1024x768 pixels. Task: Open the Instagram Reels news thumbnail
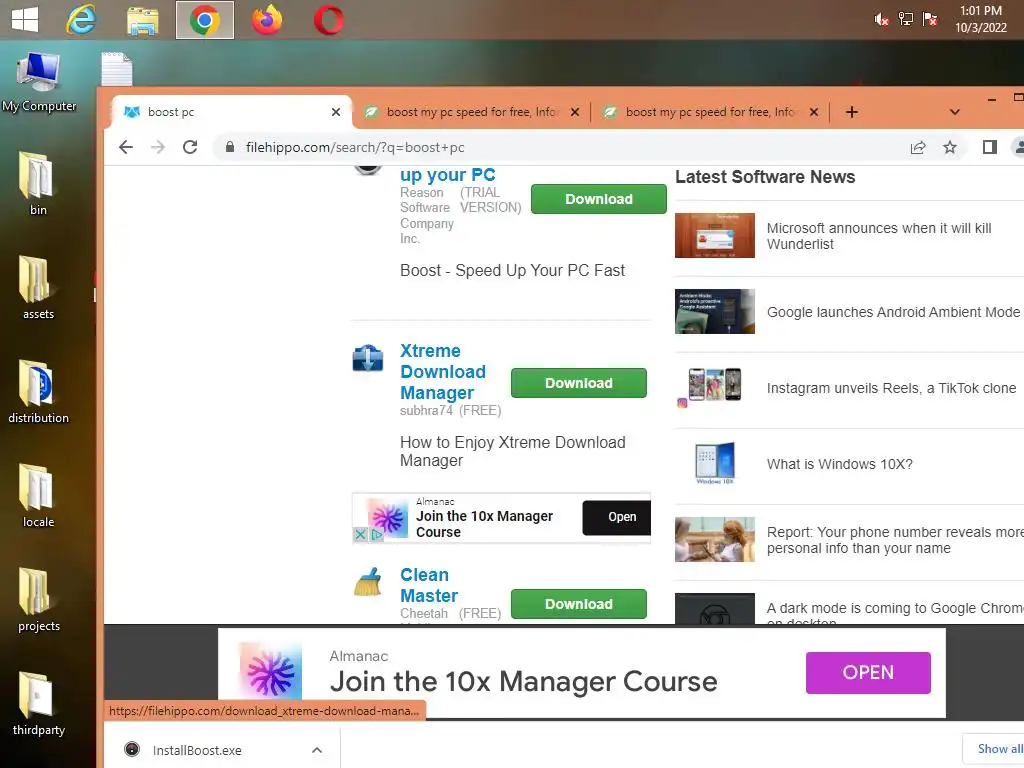point(714,388)
